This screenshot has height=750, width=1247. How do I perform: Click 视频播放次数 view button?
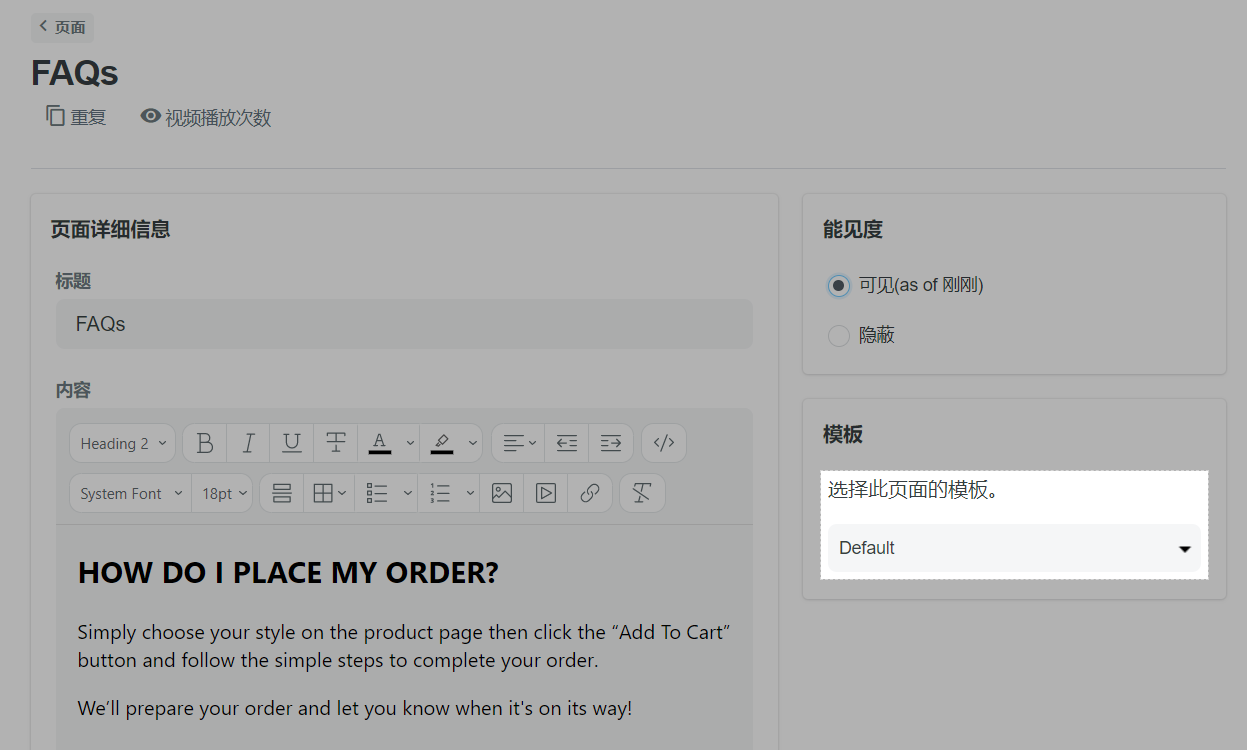click(x=206, y=117)
